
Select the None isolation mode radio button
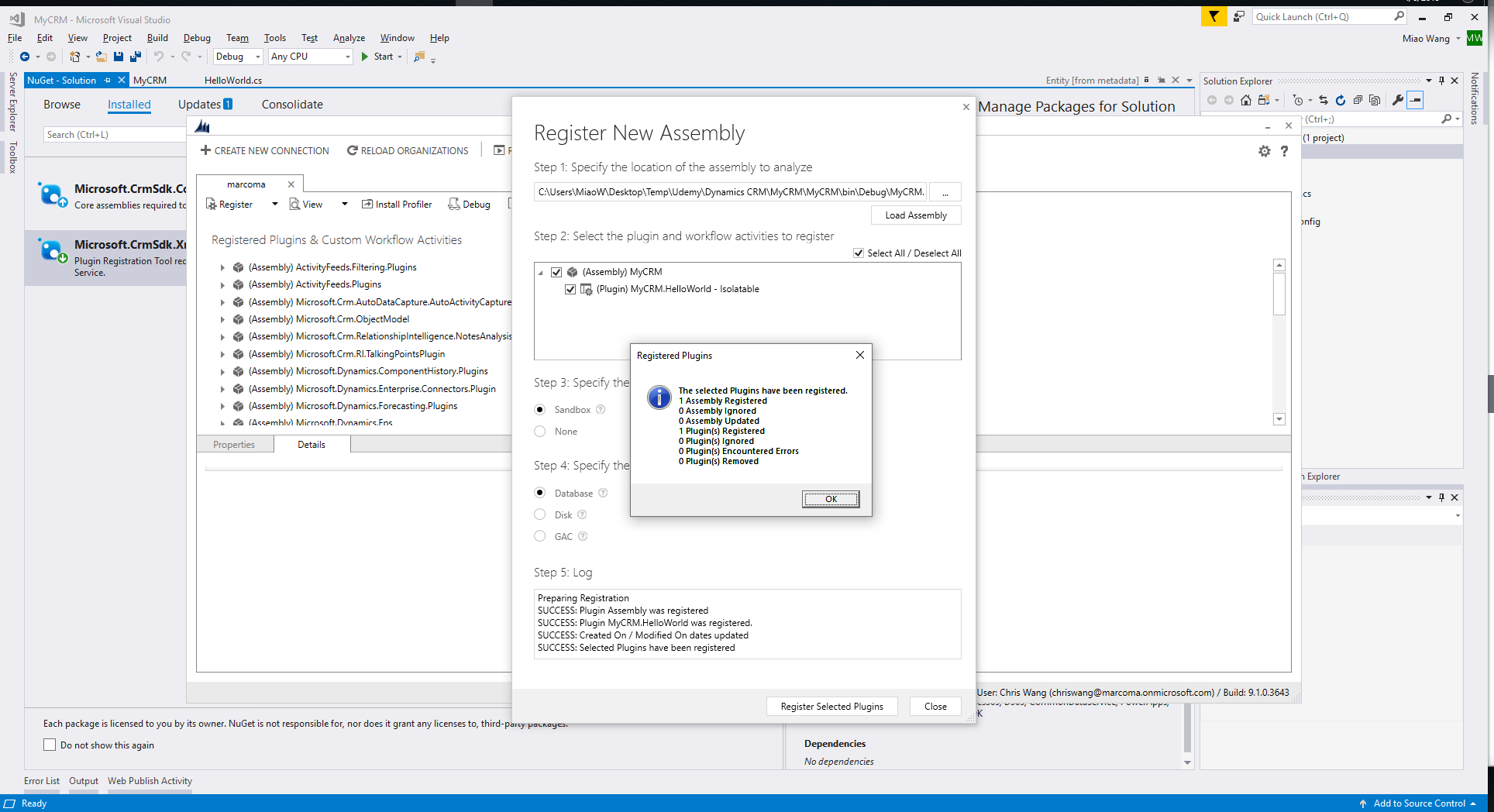pyautogui.click(x=540, y=431)
